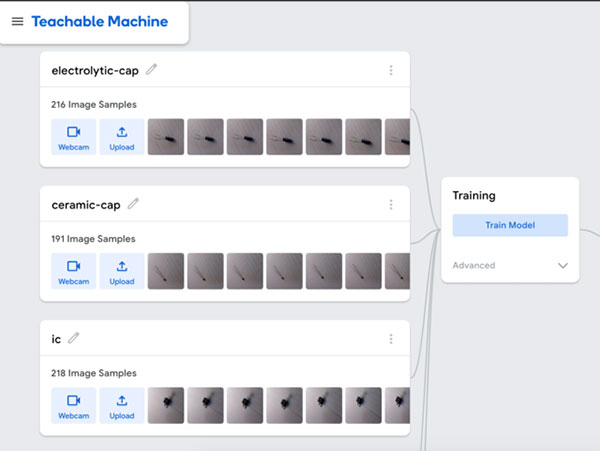This screenshot has height=451, width=600.
Task: Upload images to the ic class
Action: tap(122, 405)
